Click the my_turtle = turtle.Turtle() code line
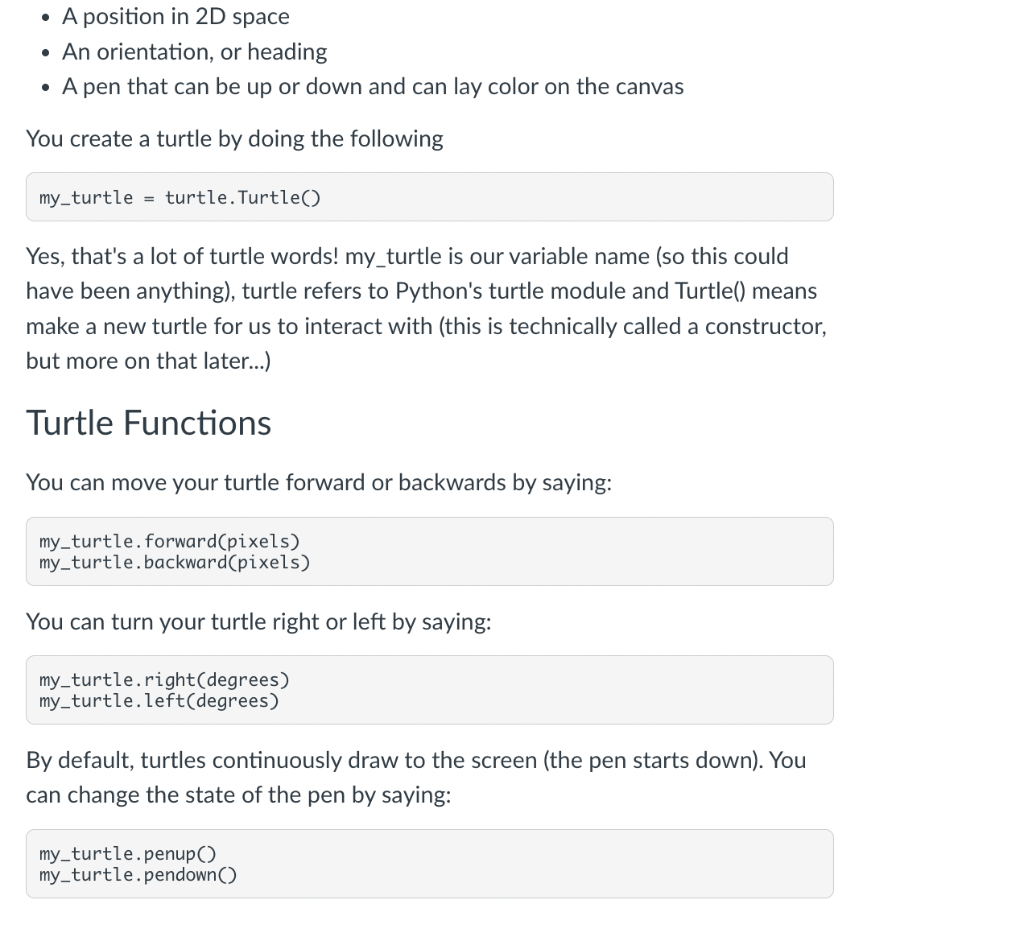 click(179, 198)
